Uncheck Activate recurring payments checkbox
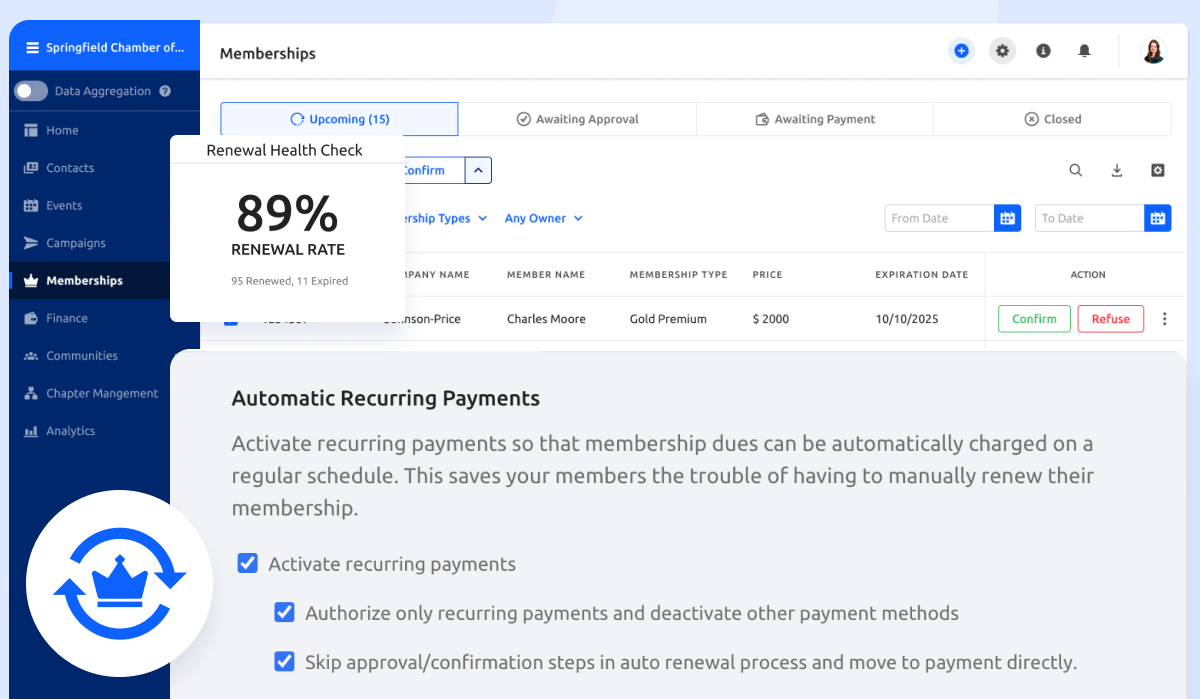Viewport: 1200px width, 699px height. 248,564
